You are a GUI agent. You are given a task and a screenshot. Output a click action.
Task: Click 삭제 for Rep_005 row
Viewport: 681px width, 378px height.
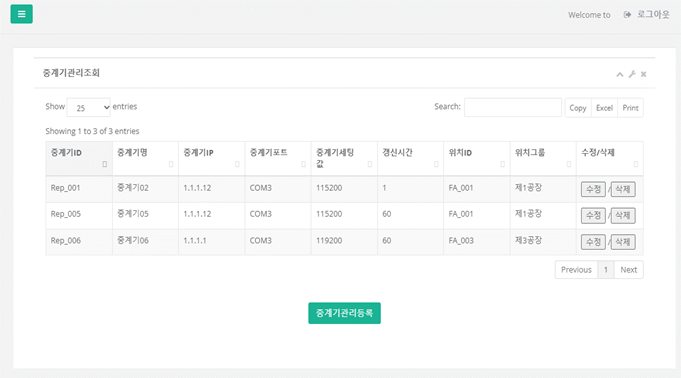pos(623,216)
